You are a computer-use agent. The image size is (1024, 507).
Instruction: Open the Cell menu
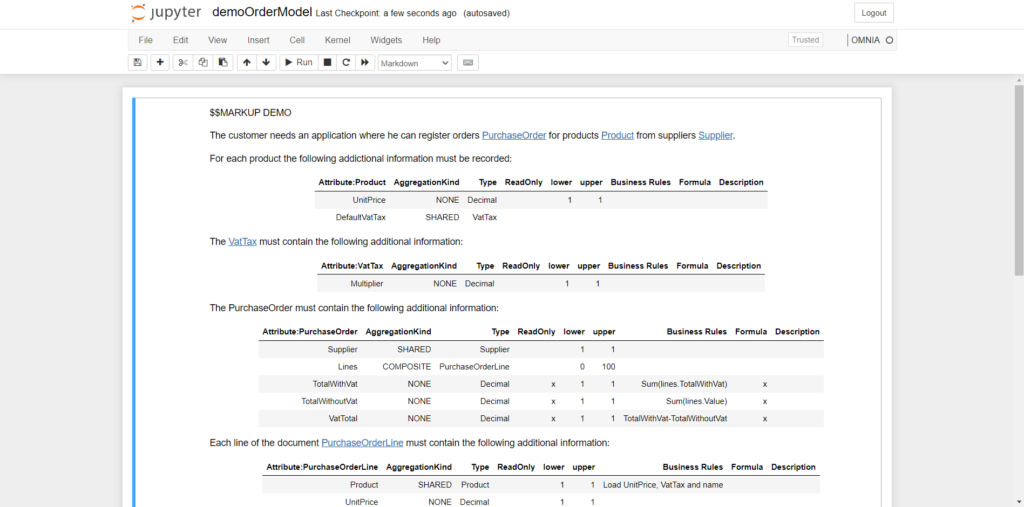(x=297, y=40)
